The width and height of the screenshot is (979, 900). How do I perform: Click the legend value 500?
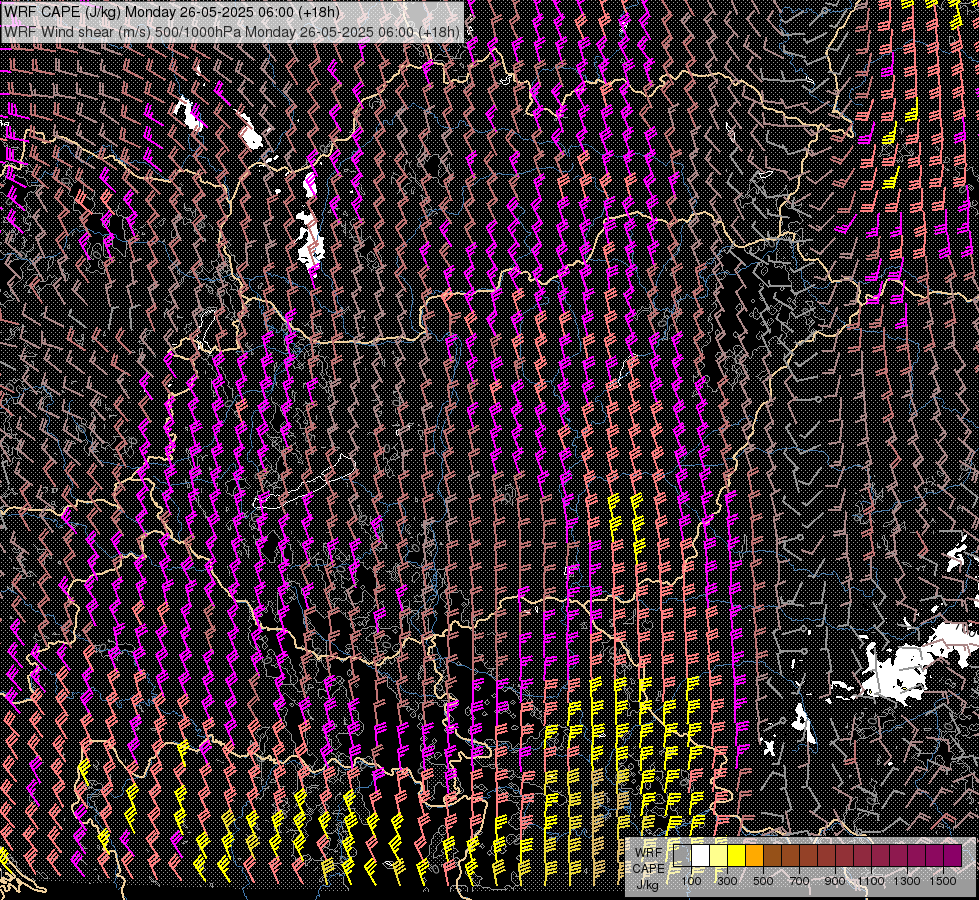pyautogui.click(x=763, y=881)
